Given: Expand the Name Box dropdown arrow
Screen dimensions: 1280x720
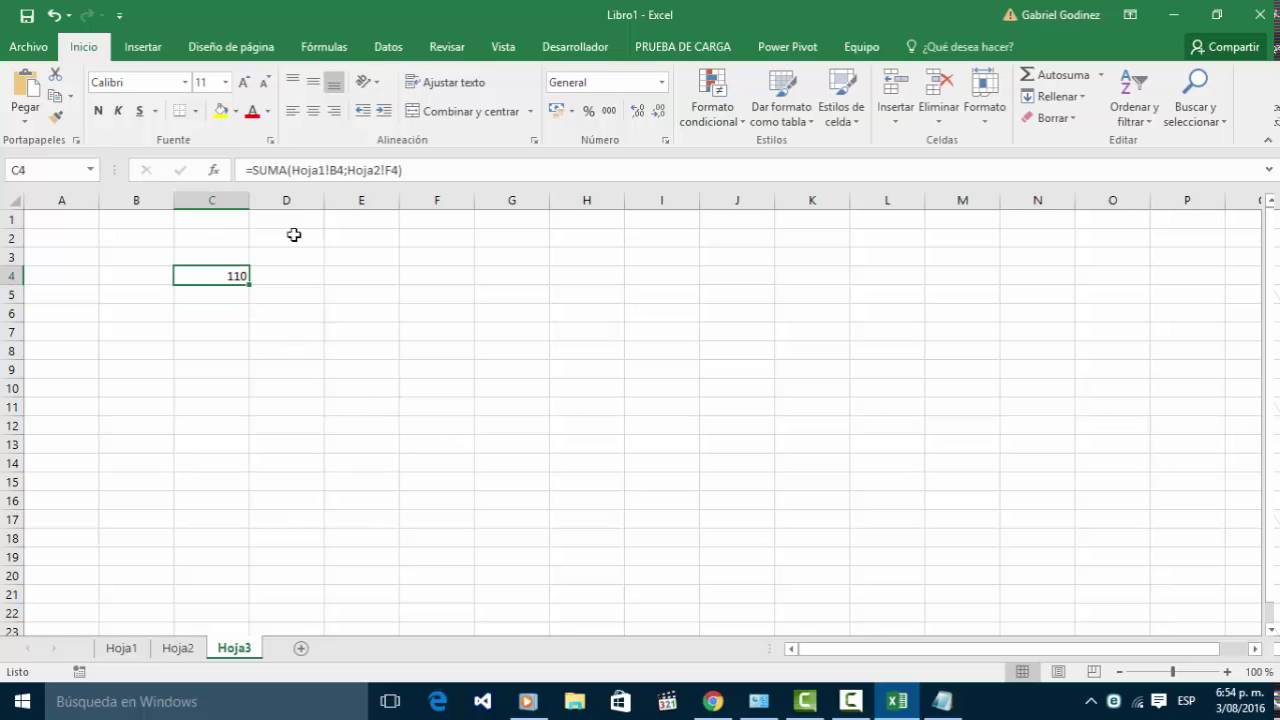Looking at the screenshot, I should point(90,170).
